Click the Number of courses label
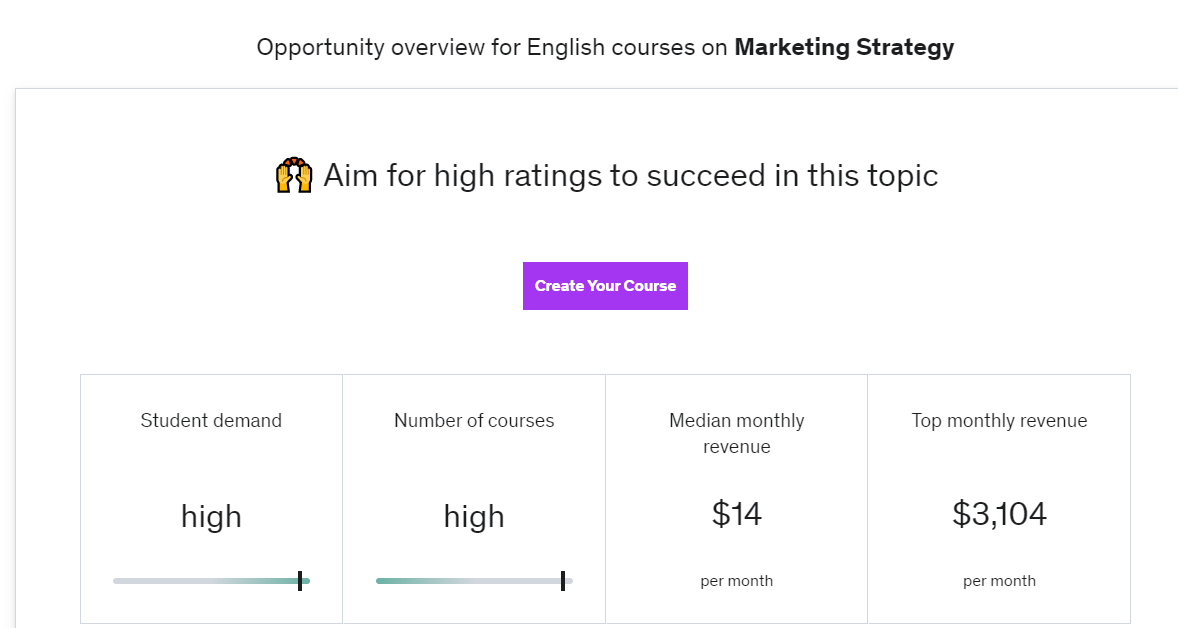Screen dimensions: 1178x628 click(x=474, y=421)
